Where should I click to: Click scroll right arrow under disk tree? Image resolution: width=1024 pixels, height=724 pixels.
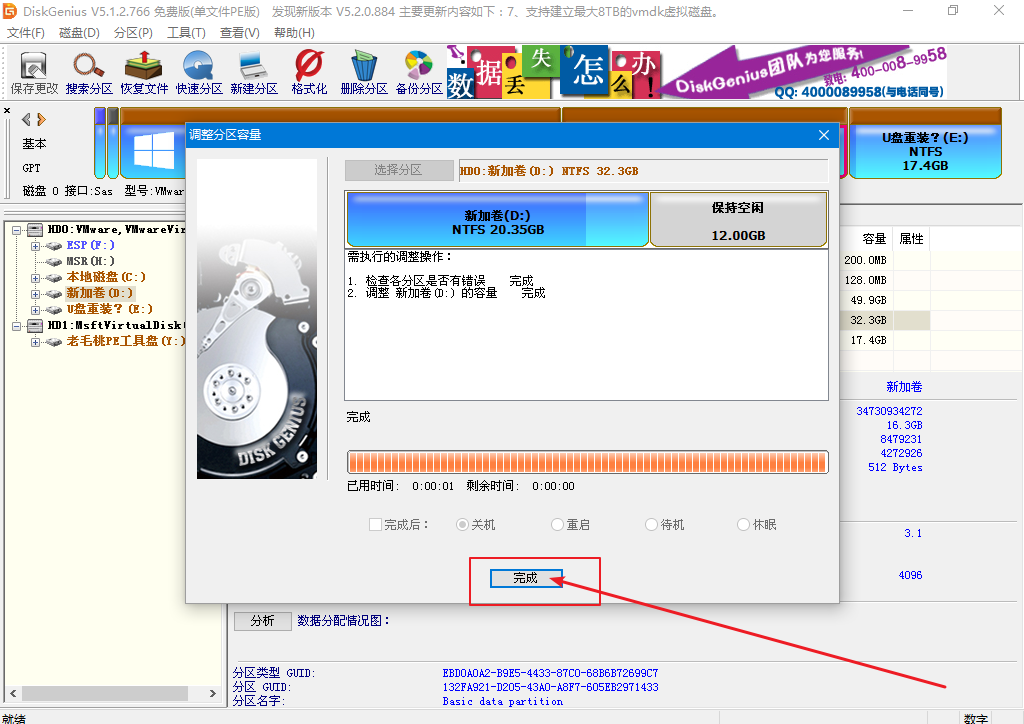coord(213,693)
